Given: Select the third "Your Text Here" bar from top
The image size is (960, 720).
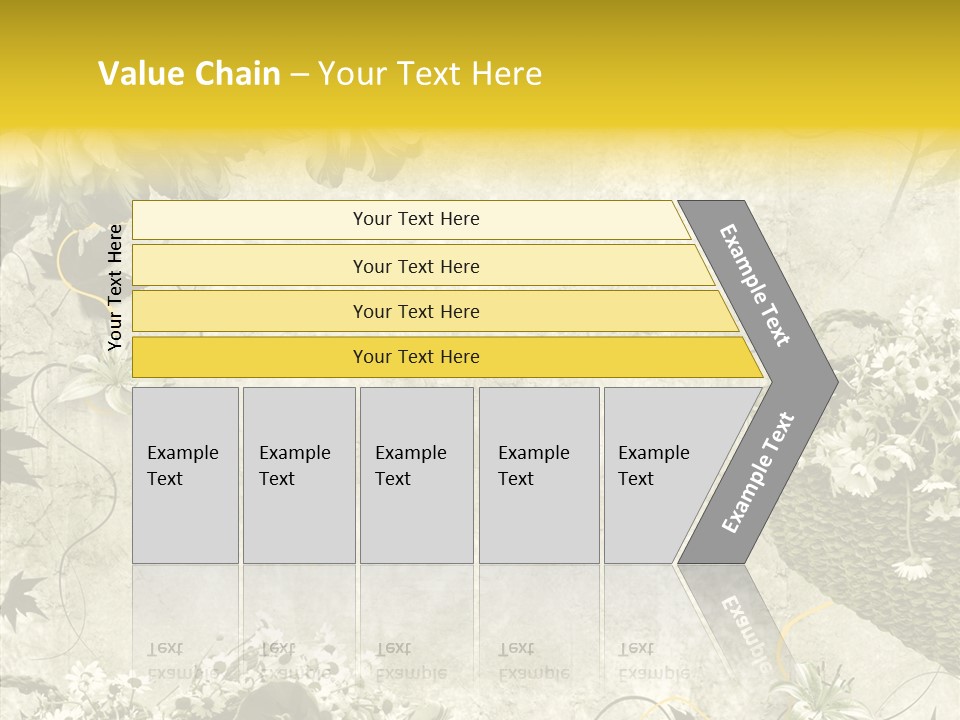Looking at the screenshot, I should point(415,311).
